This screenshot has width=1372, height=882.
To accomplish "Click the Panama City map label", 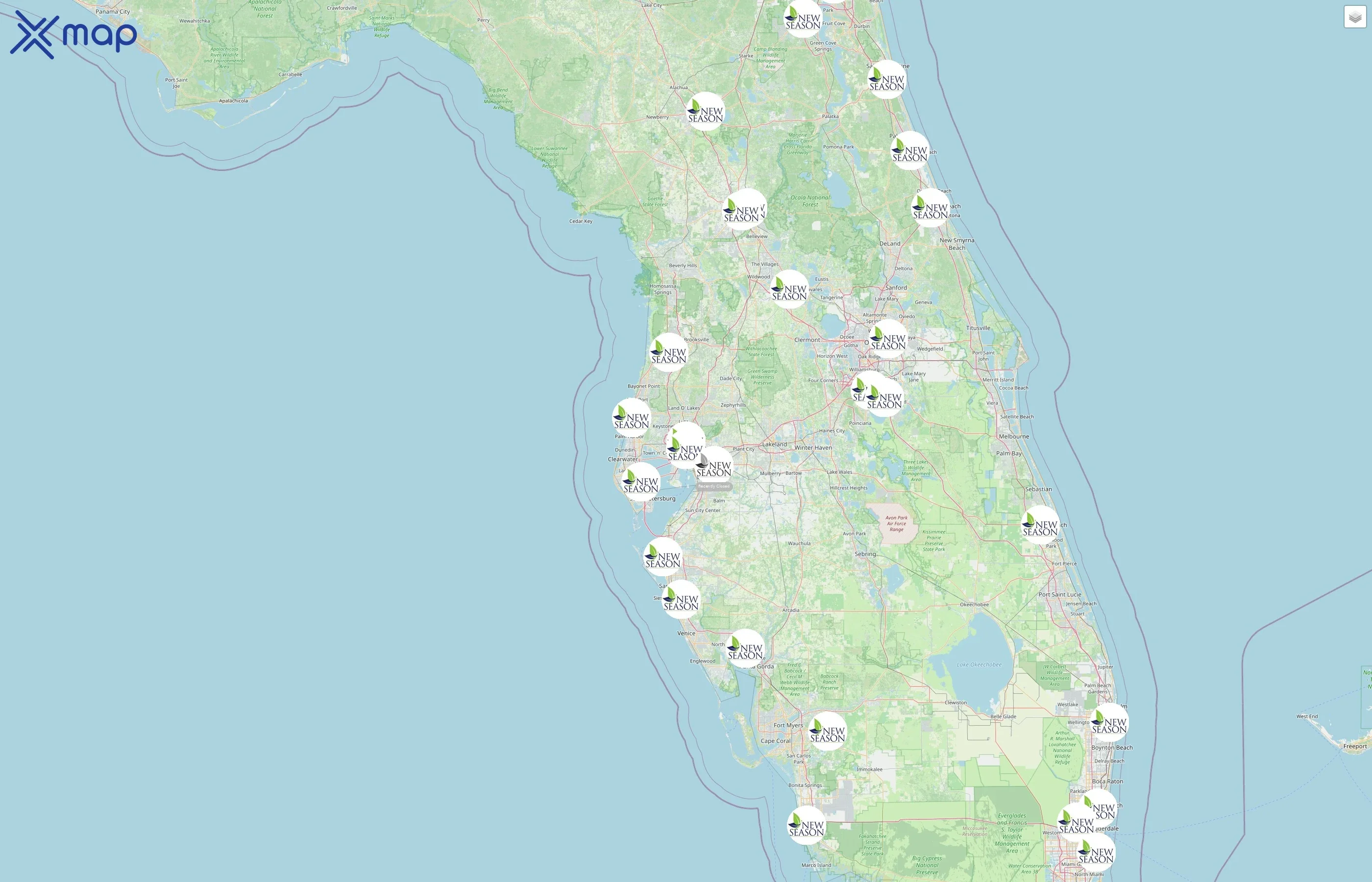I will [x=113, y=11].
